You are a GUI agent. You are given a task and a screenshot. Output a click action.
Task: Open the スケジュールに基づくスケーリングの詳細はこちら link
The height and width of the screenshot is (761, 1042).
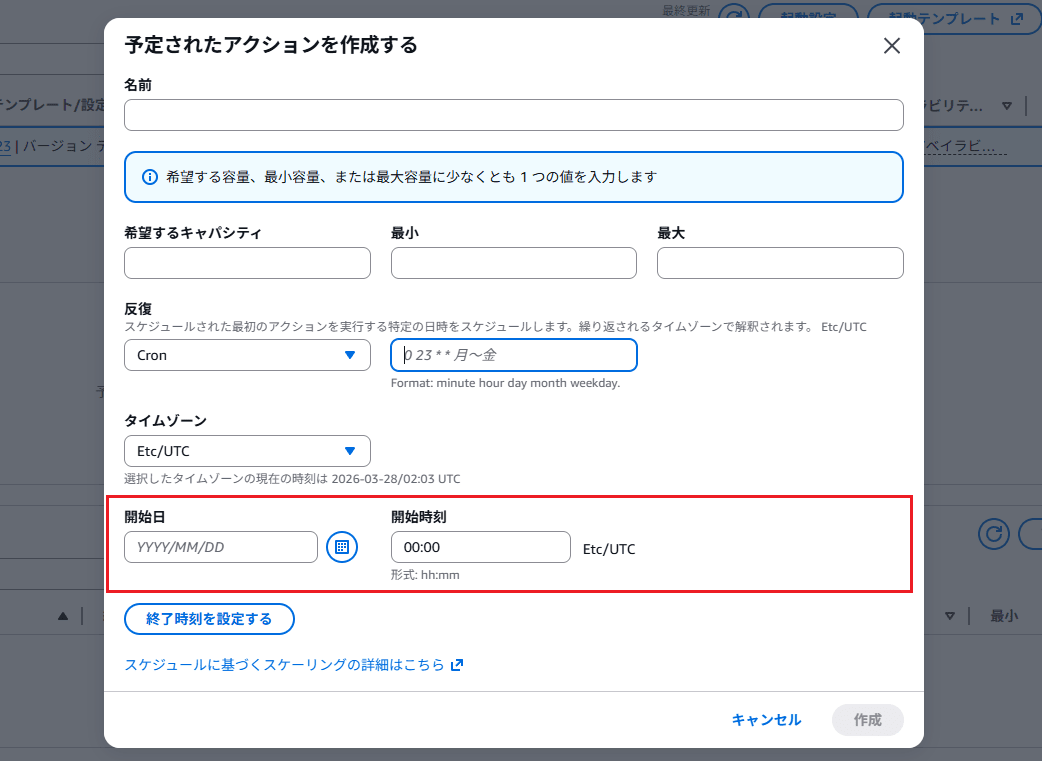pos(294,665)
